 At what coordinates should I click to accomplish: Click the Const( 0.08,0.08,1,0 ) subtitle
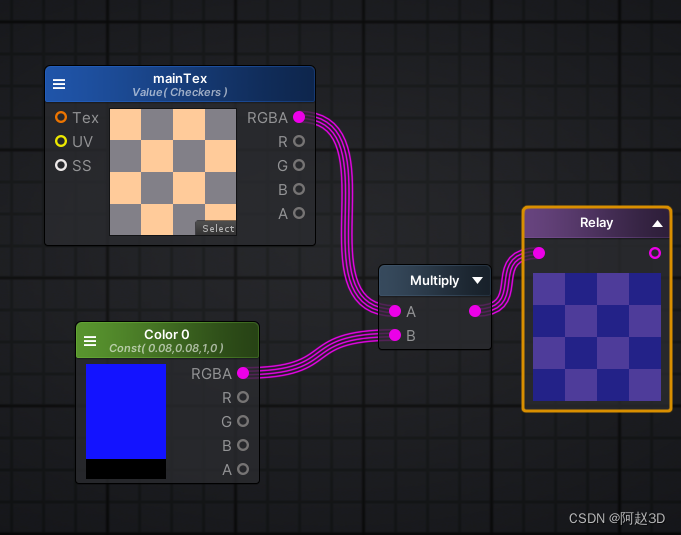tap(166, 348)
